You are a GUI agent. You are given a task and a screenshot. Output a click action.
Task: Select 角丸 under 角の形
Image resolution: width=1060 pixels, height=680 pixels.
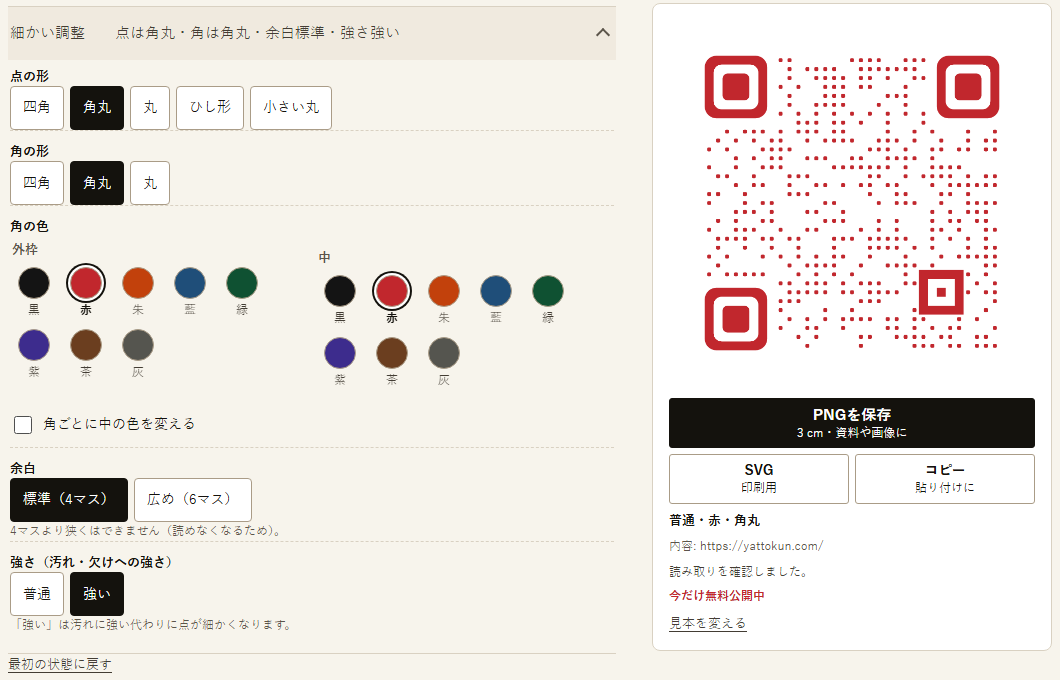pos(97,183)
